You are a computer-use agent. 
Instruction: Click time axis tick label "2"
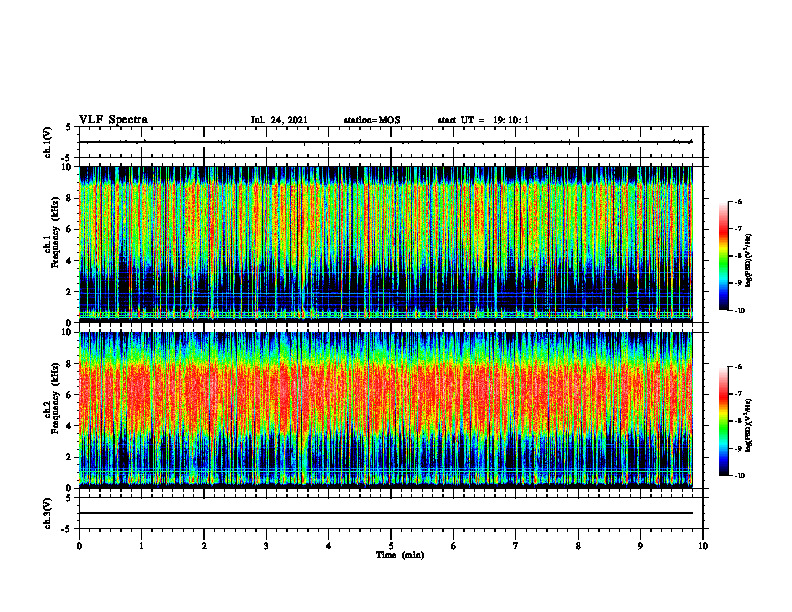pyautogui.click(x=204, y=546)
